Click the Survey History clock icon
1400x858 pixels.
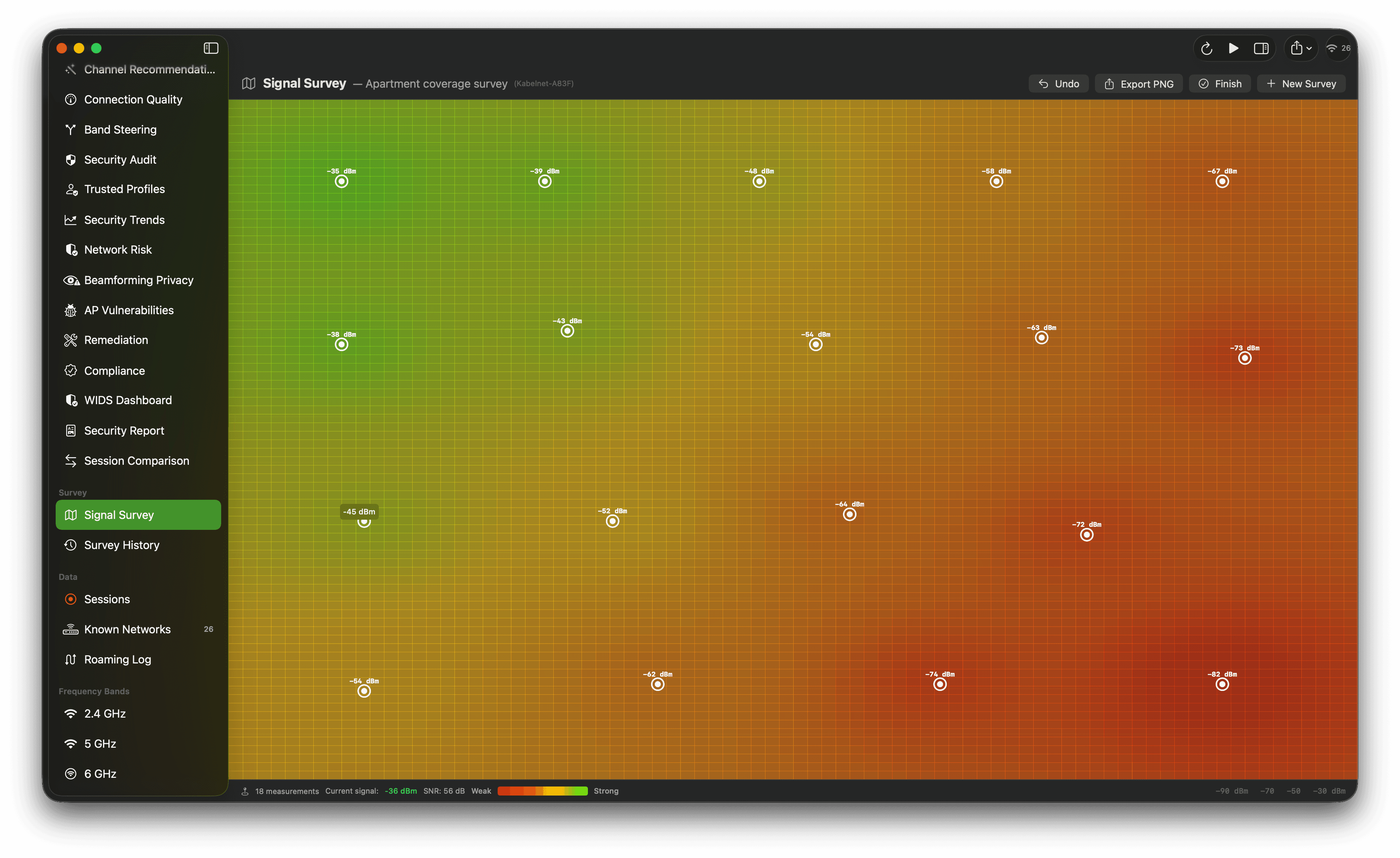[71, 545]
